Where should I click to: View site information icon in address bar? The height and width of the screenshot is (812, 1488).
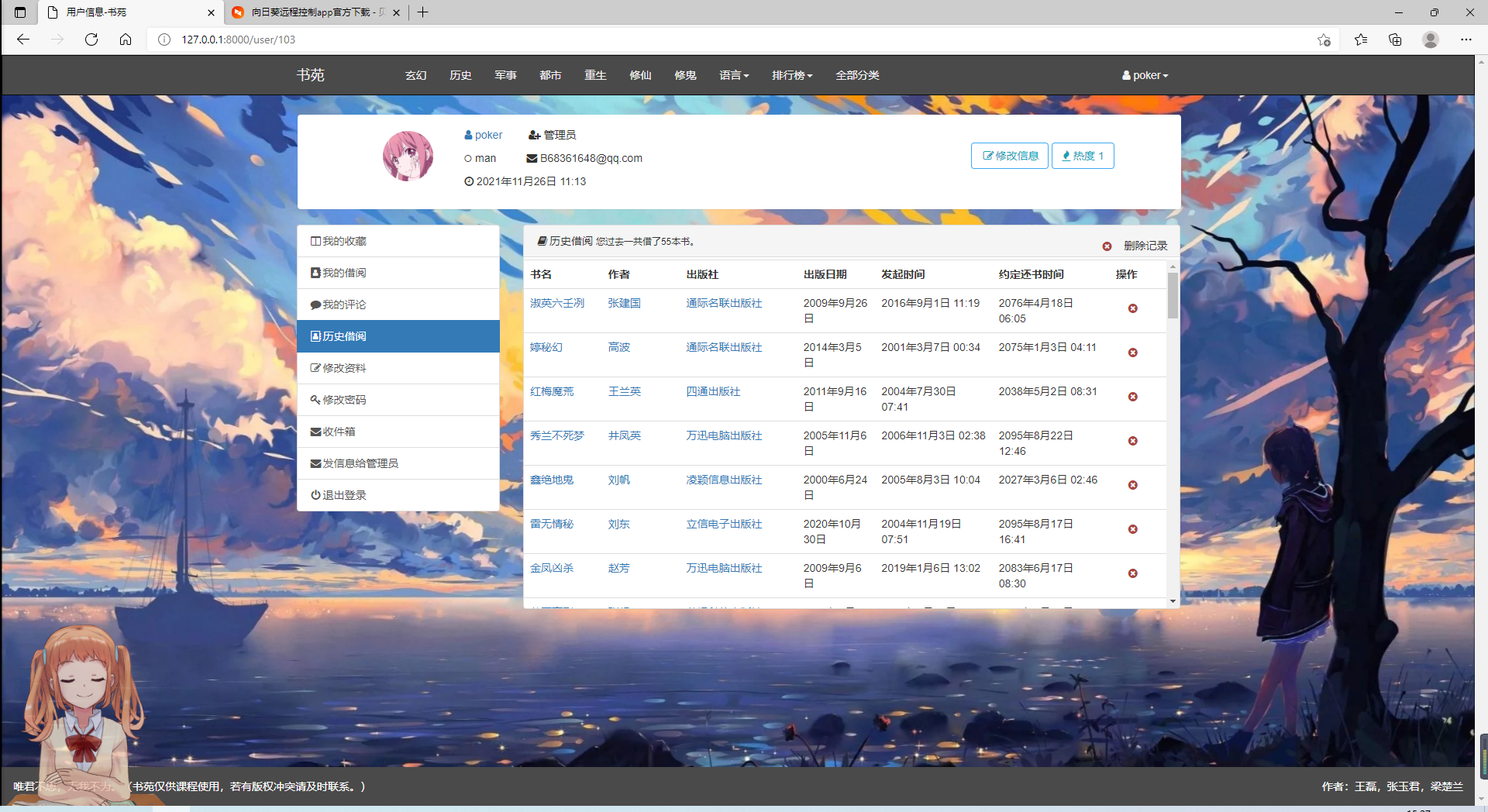click(164, 40)
